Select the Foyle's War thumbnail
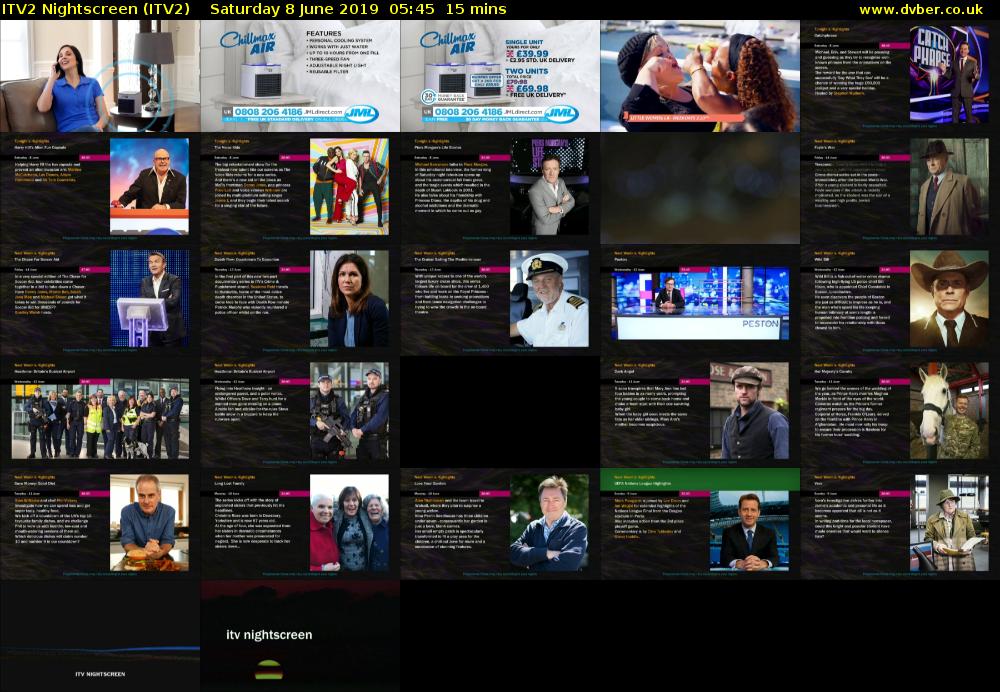This screenshot has width=1000, height=692. 900,188
